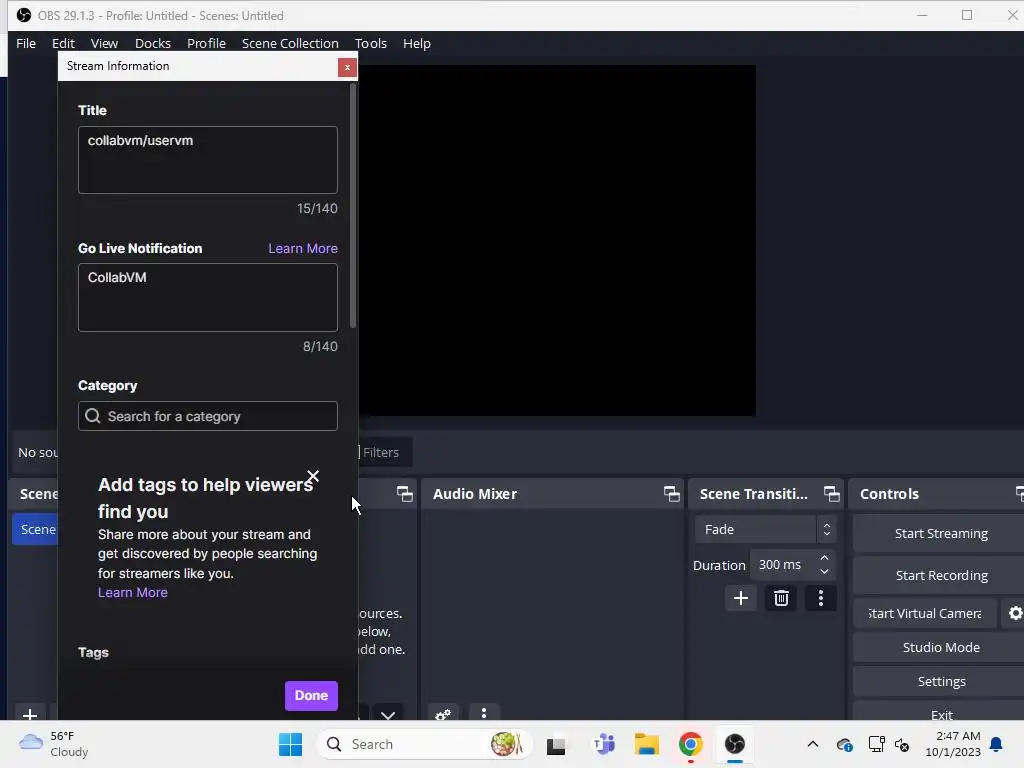
Task: Open OBS Settings
Action: point(940,681)
